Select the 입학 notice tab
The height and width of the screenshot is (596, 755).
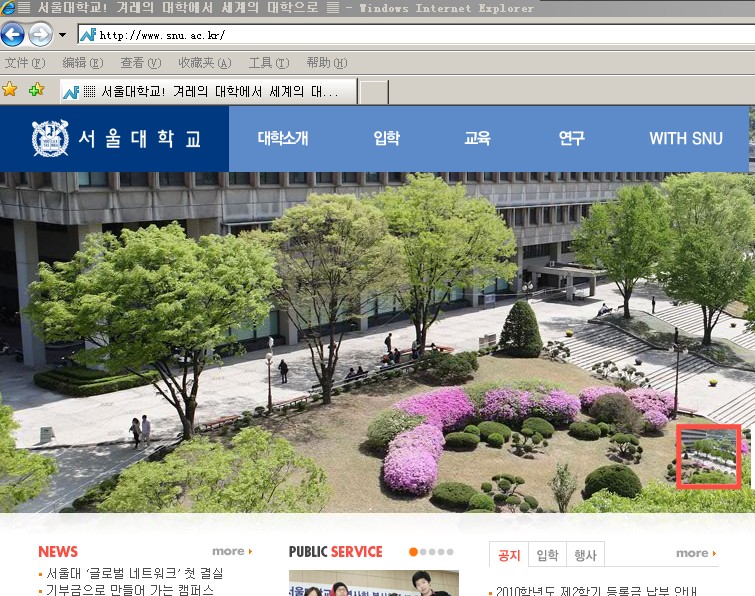coord(547,555)
